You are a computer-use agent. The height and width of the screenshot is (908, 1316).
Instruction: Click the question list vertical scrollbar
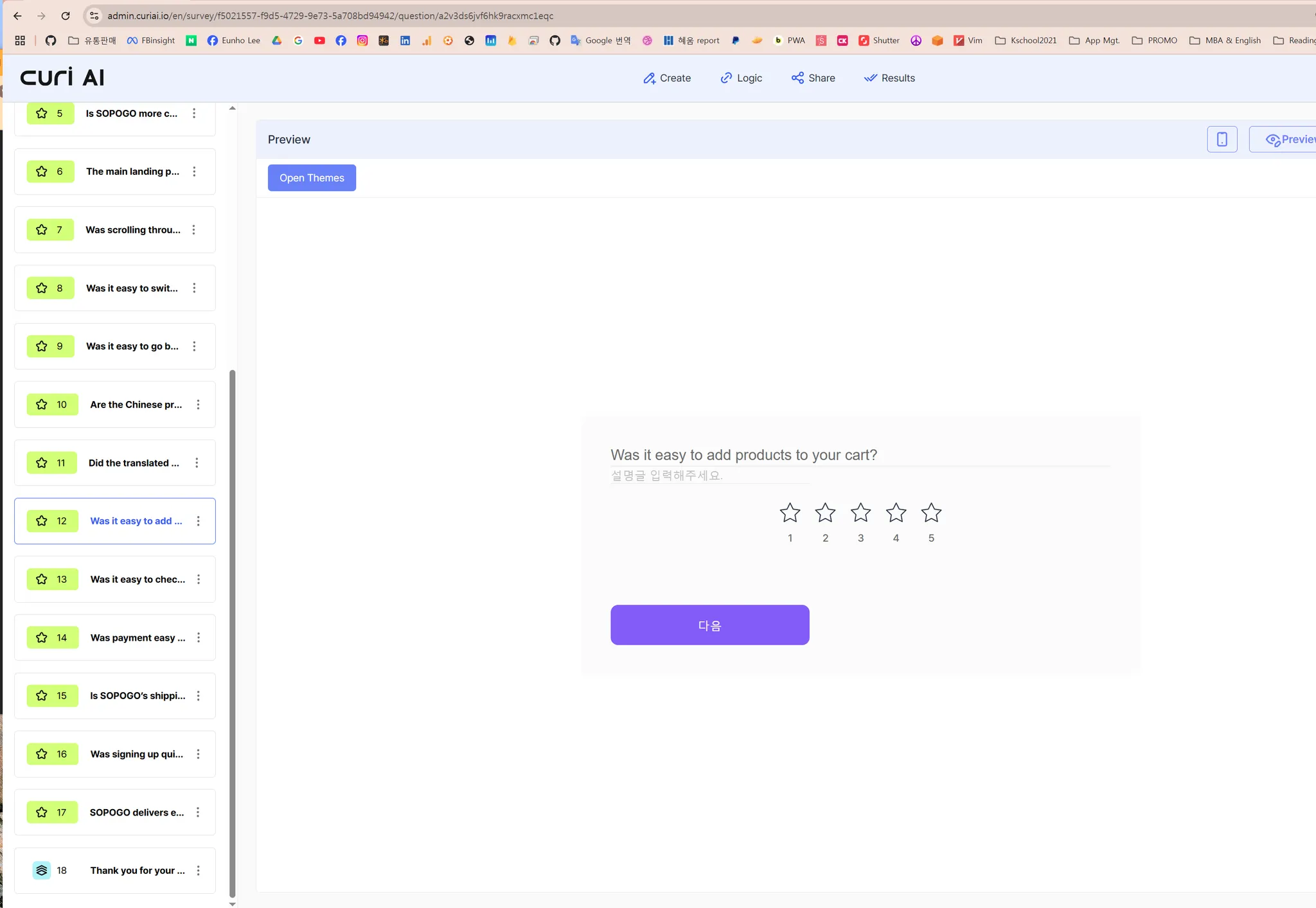click(233, 633)
